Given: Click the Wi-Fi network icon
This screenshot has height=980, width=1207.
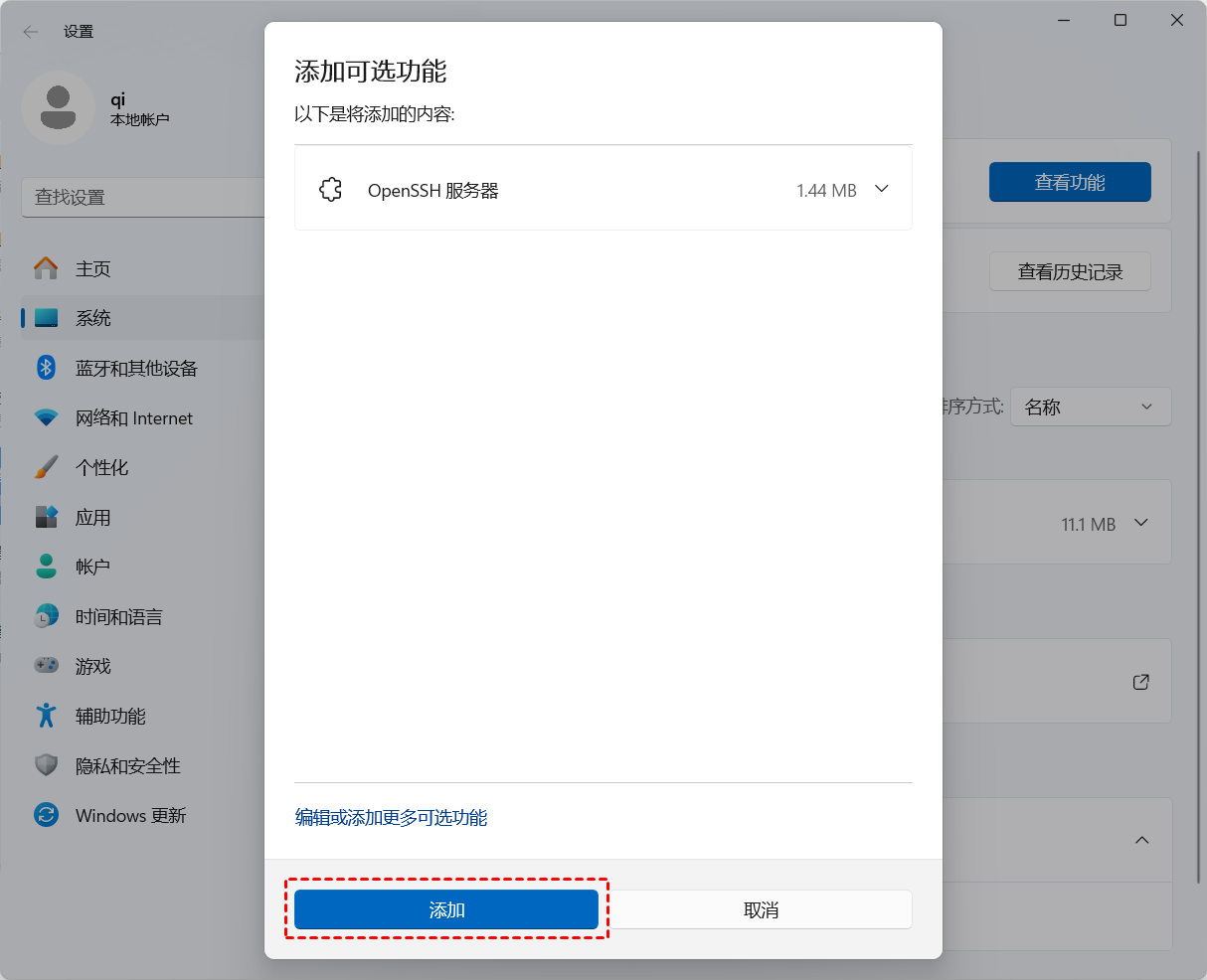Looking at the screenshot, I should [46, 418].
